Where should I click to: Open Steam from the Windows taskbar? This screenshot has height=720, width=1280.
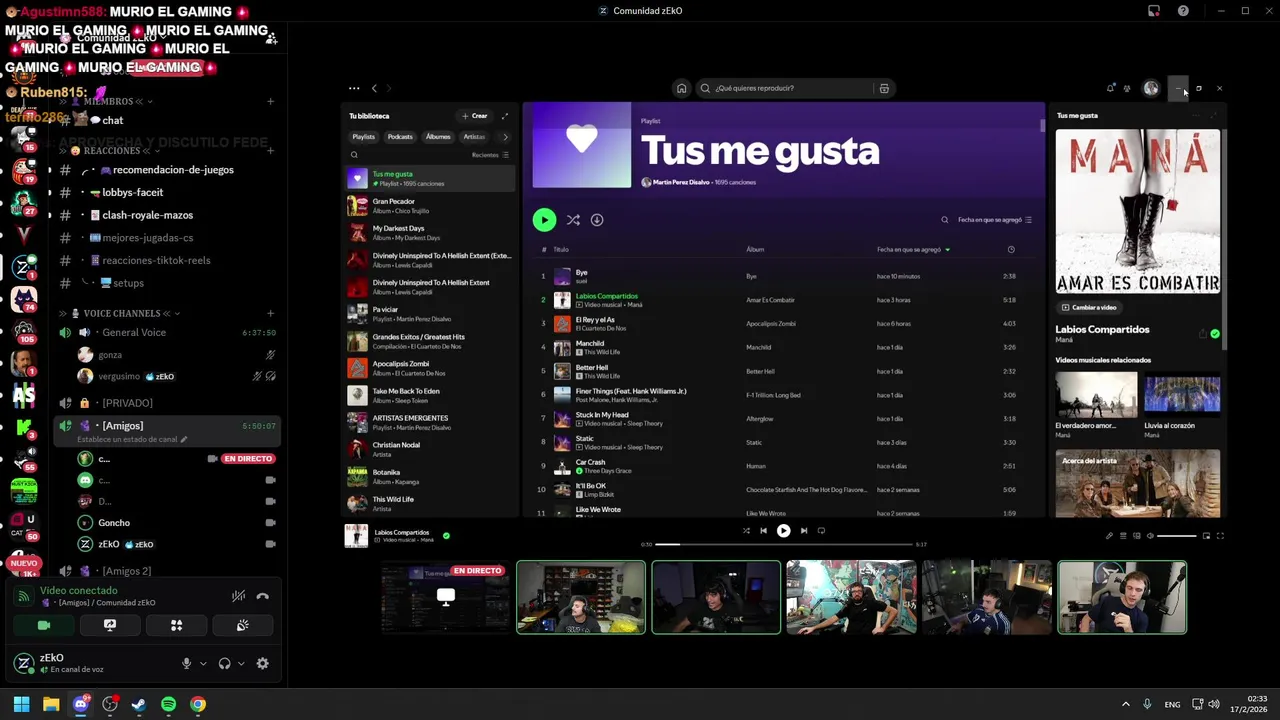point(139,704)
